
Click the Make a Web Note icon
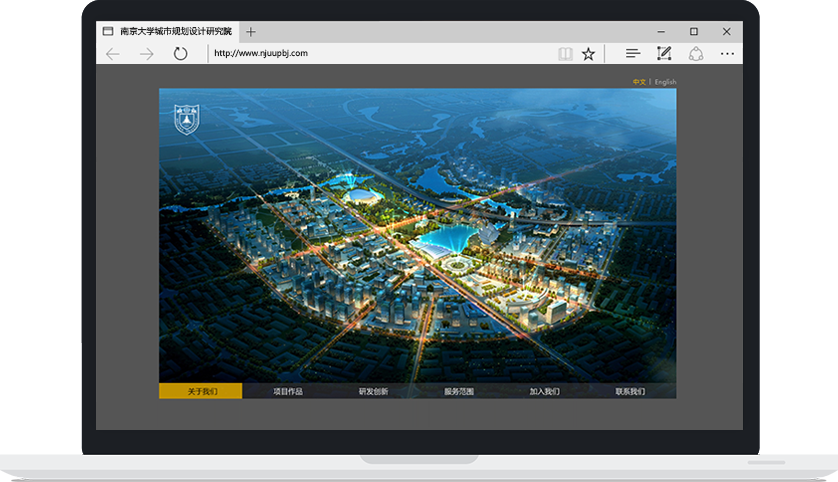(x=664, y=54)
